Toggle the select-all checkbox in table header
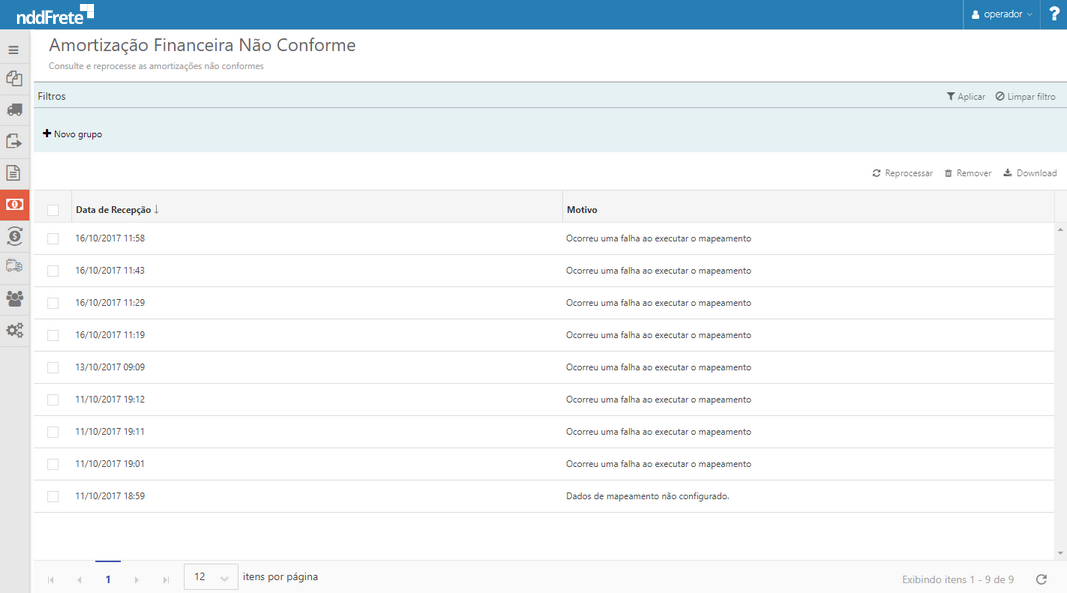The height and width of the screenshot is (593, 1067). tap(53, 210)
